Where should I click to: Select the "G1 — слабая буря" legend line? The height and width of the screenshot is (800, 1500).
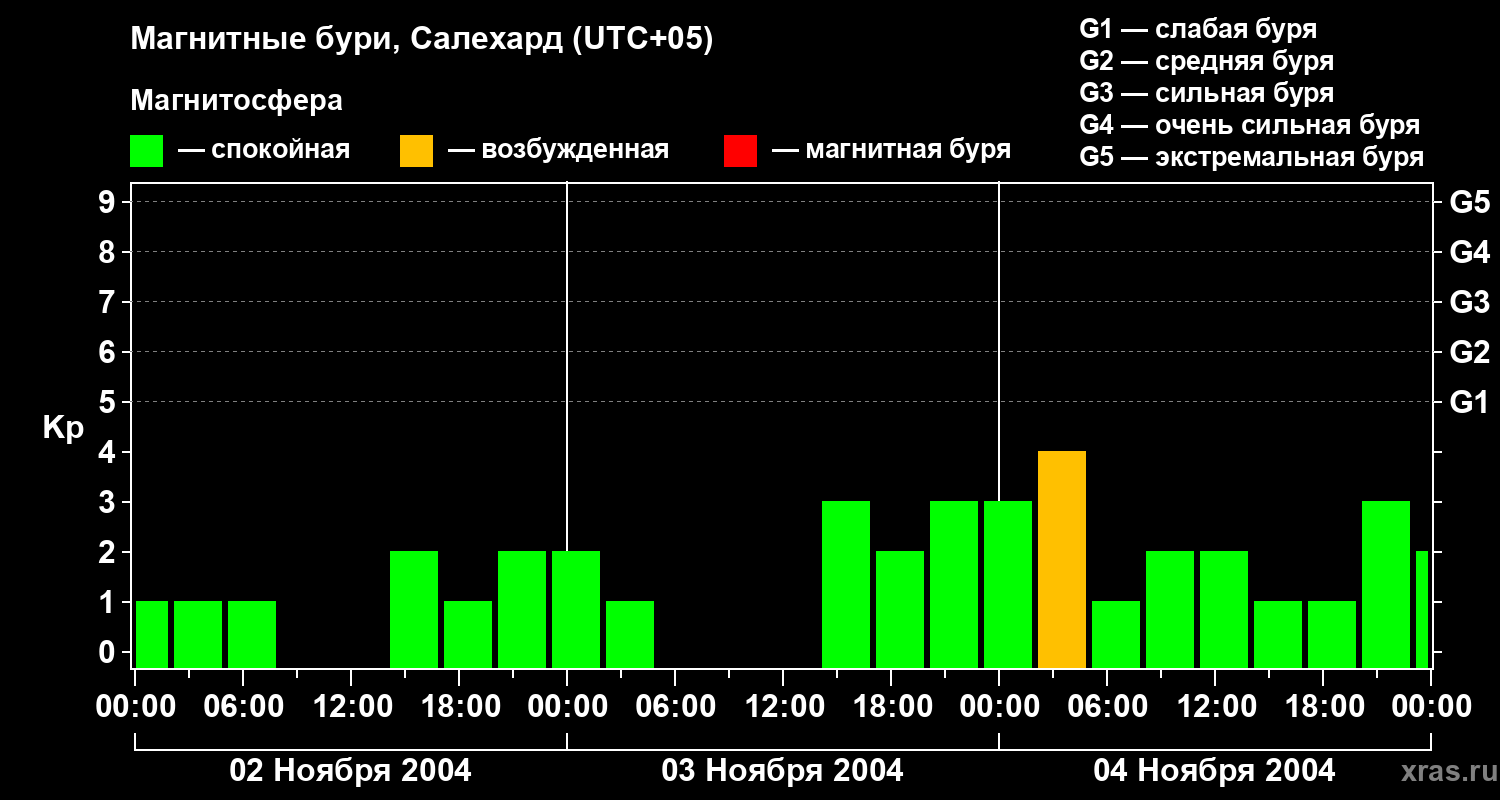coord(1198,29)
